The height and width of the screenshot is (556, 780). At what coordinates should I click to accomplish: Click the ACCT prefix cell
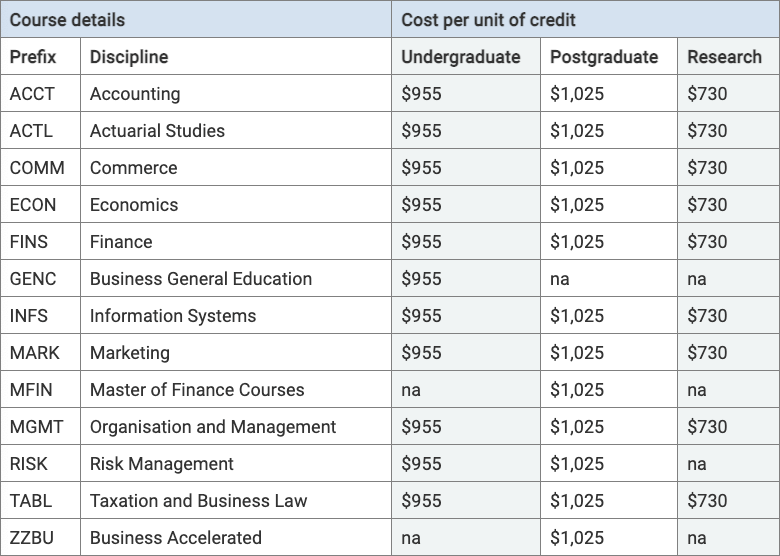point(32,94)
